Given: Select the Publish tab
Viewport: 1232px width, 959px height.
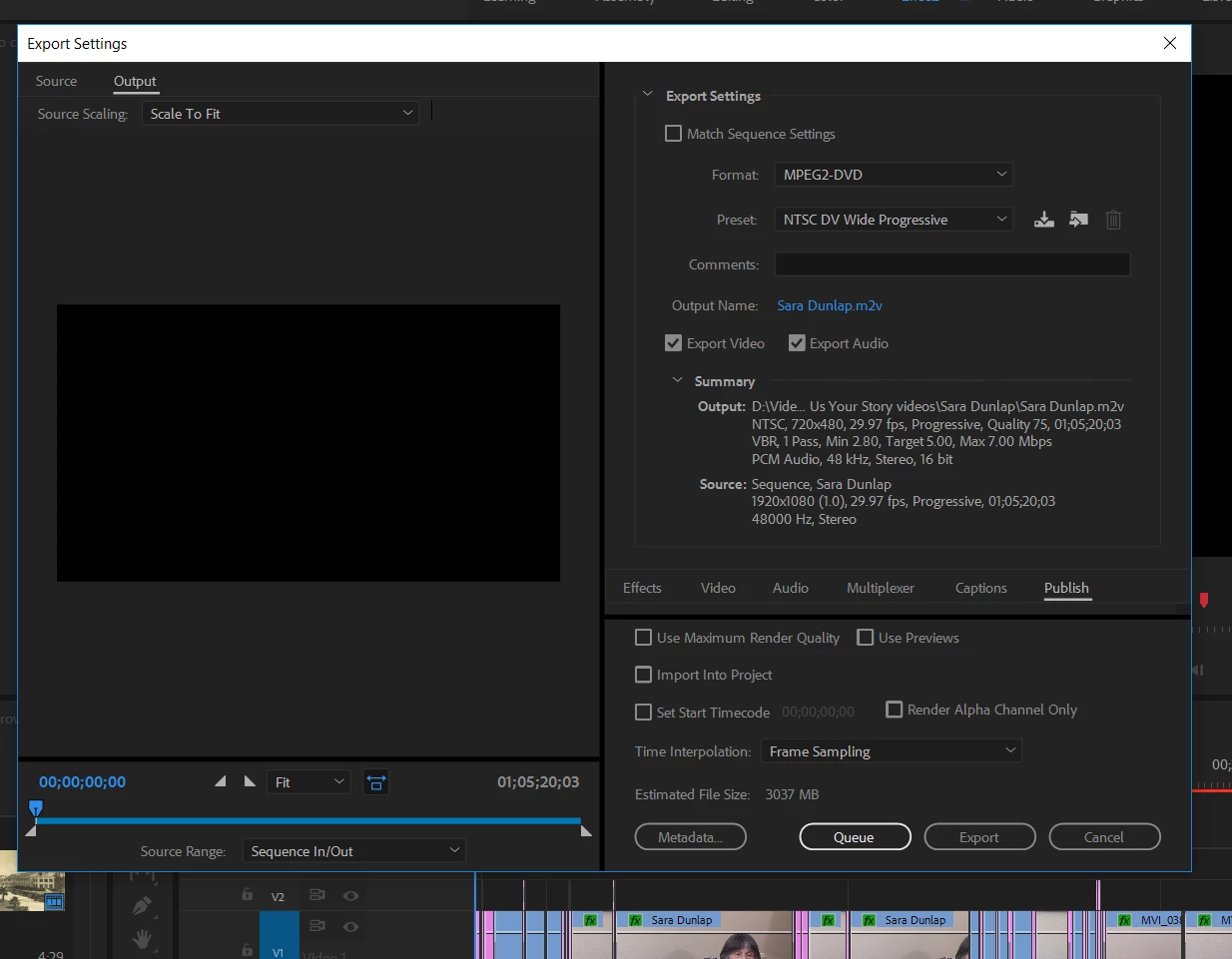Looking at the screenshot, I should tap(1066, 588).
